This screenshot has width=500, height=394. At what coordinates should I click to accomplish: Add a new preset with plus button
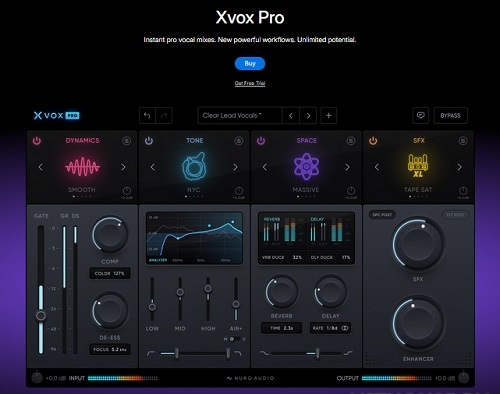tap(329, 116)
